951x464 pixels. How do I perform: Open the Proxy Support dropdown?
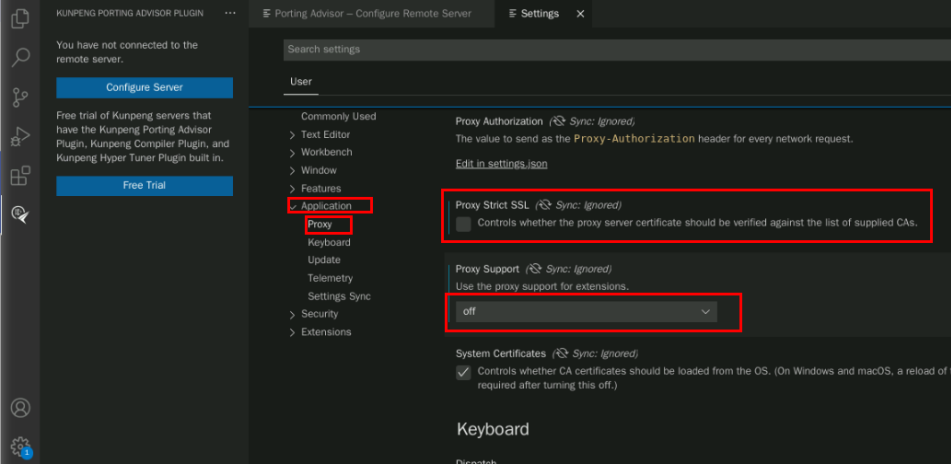(587, 312)
